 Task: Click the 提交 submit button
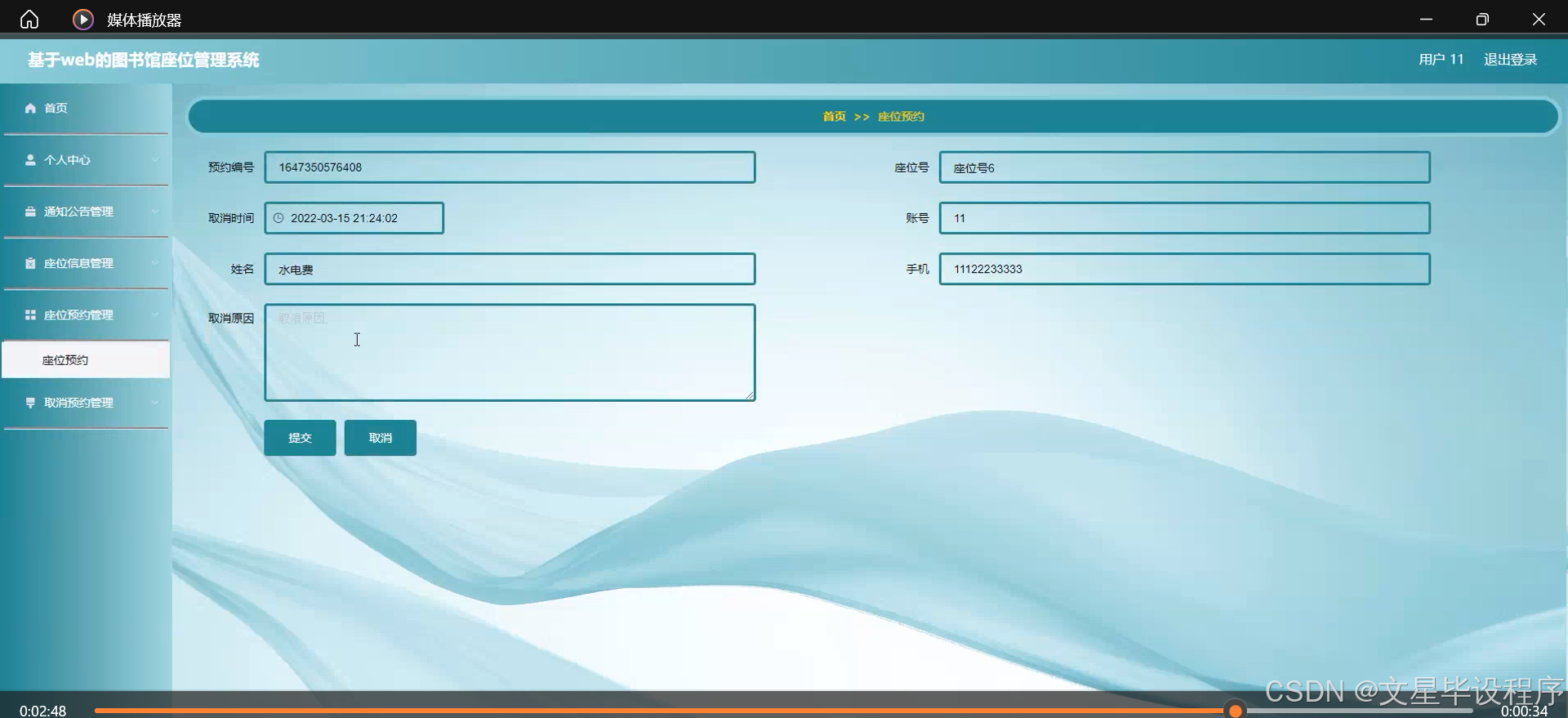300,438
